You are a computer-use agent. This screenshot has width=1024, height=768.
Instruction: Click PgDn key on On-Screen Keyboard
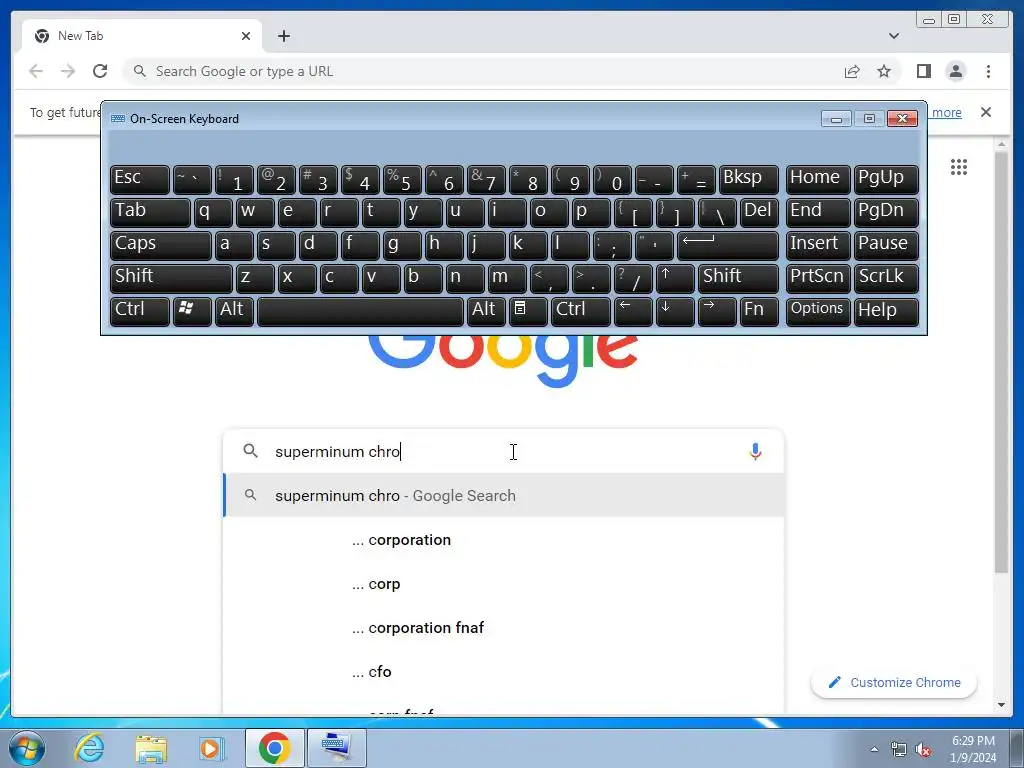click(x=886, y=212)
